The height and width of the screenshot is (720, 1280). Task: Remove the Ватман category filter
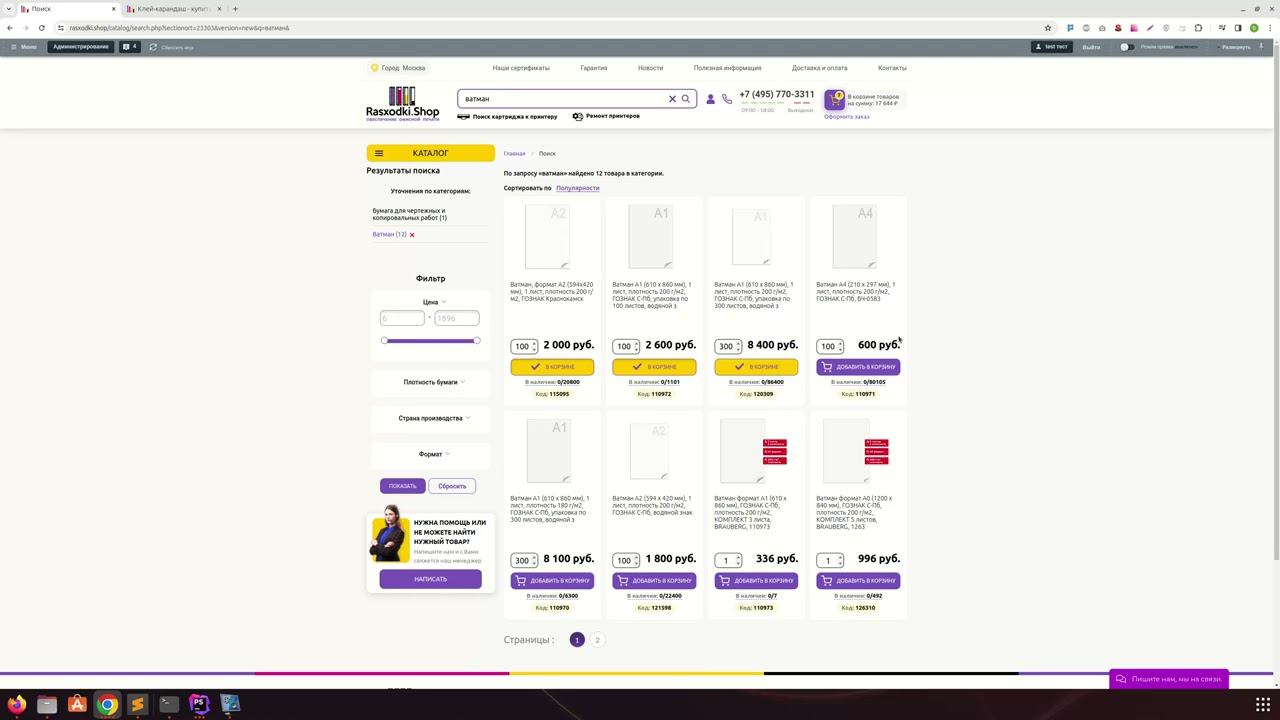tap(412, 235)
